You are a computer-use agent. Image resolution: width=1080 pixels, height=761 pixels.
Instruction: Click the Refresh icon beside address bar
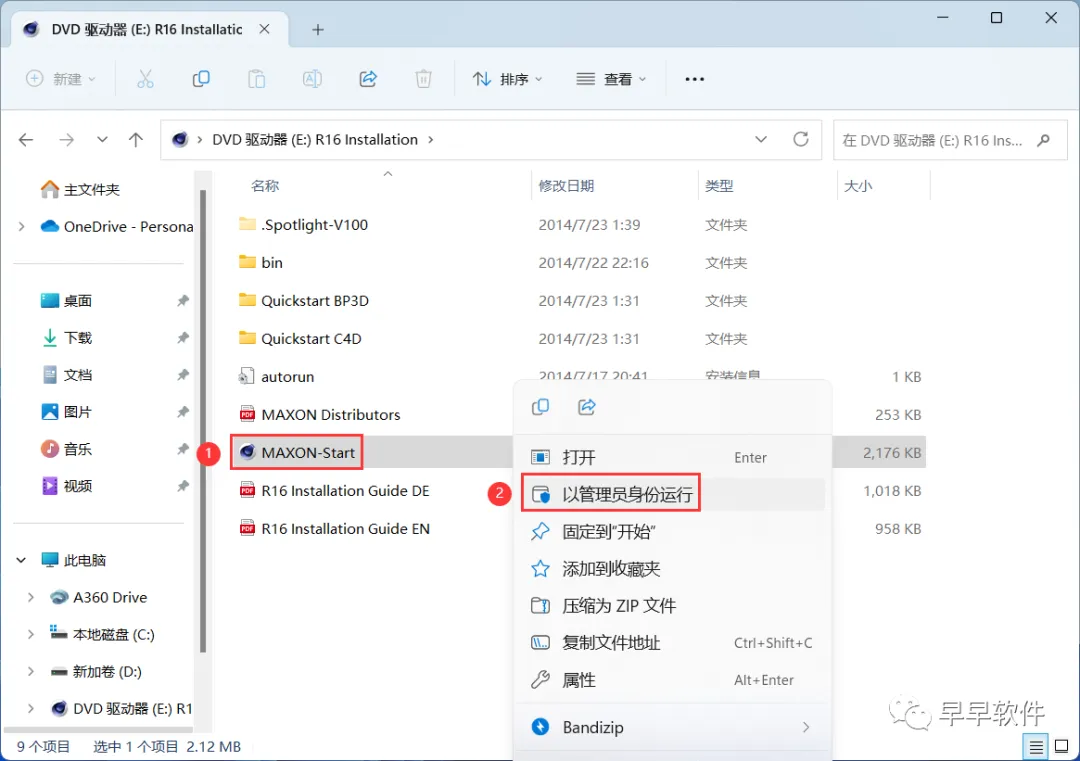coord(800,140)
